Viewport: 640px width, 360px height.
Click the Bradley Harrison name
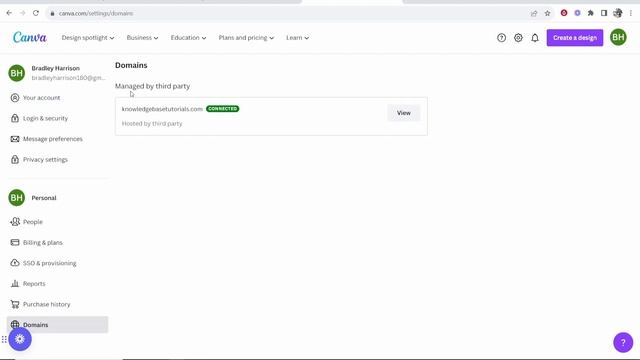click(x=56, y=68)
